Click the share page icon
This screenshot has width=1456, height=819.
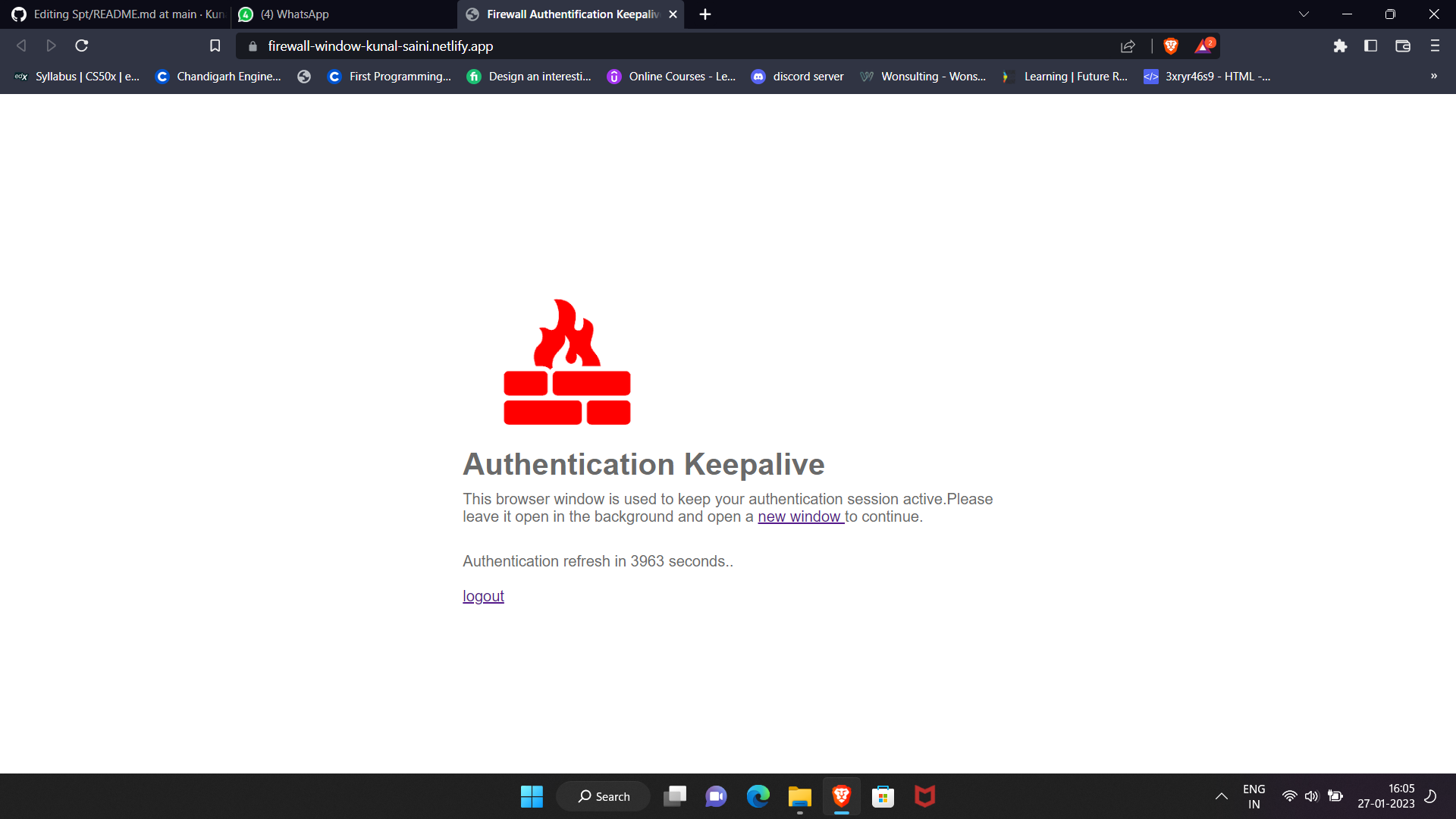(x=1128, y=45)
